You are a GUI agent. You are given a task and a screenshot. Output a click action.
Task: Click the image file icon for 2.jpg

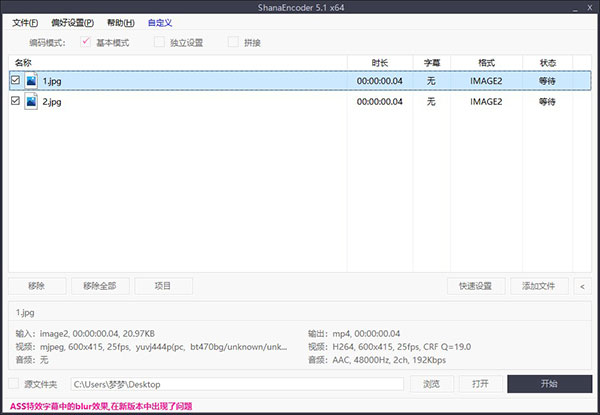(x=31, y=101)
